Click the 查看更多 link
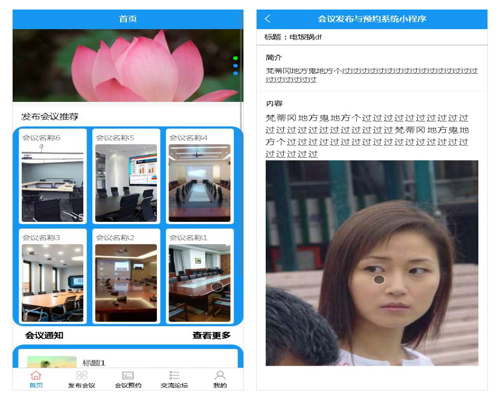 click(x=211, y=335)
